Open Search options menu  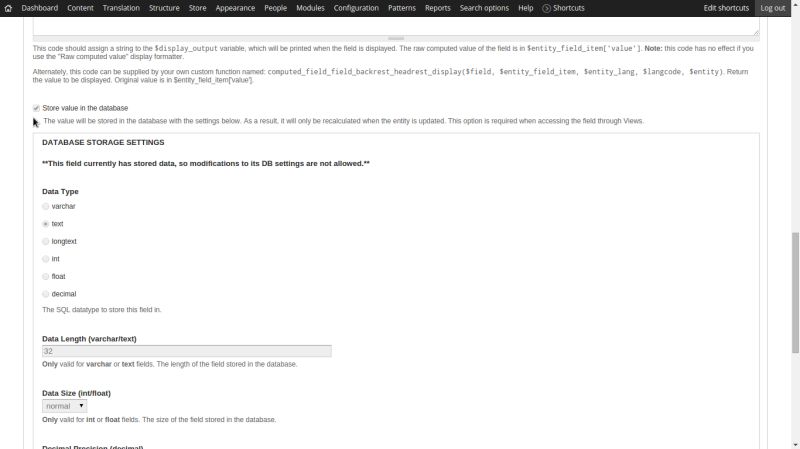(x=484, y=8)
